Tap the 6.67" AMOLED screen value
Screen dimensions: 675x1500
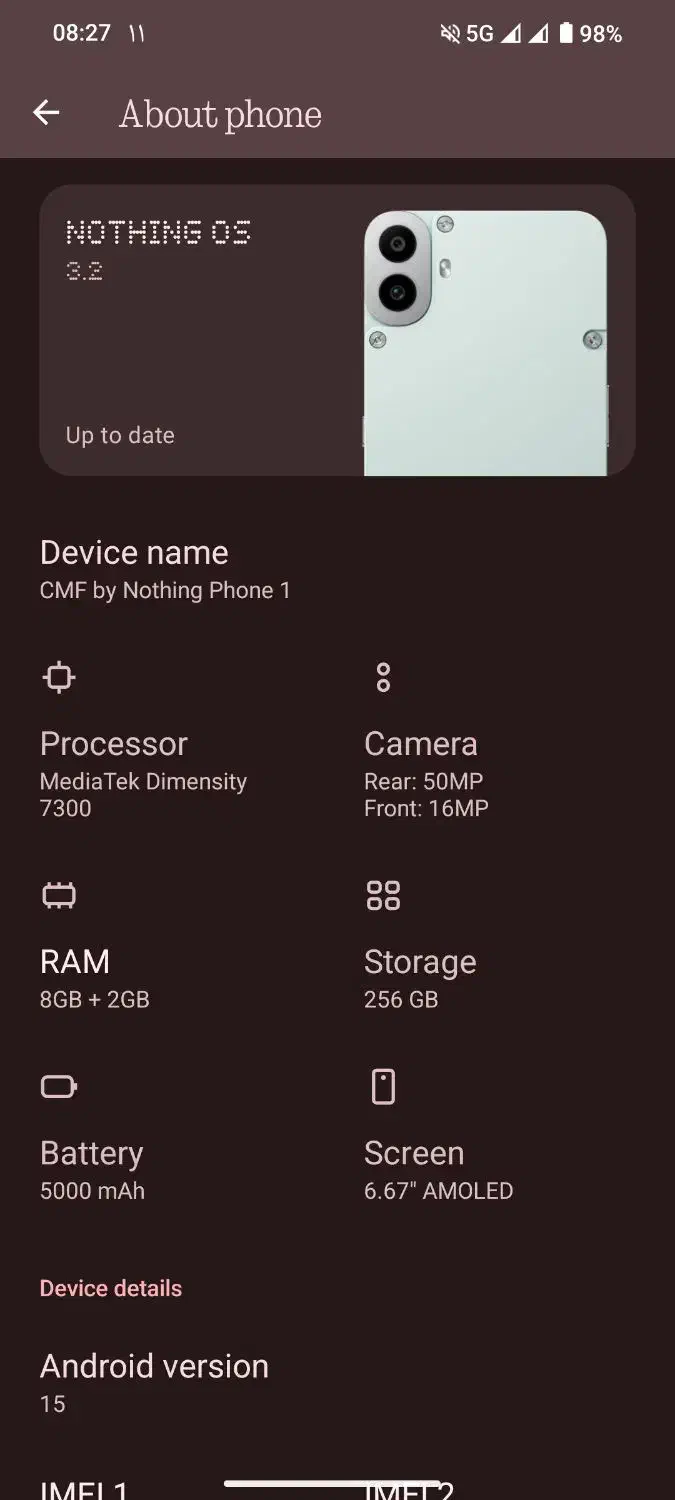438,1191
